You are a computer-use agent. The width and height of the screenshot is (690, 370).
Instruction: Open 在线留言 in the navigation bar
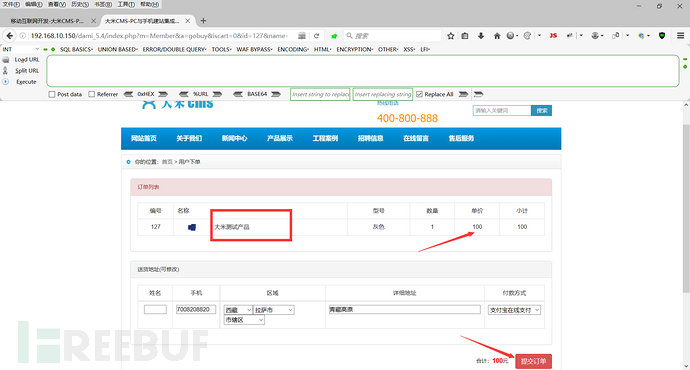(x=416, y=138)
